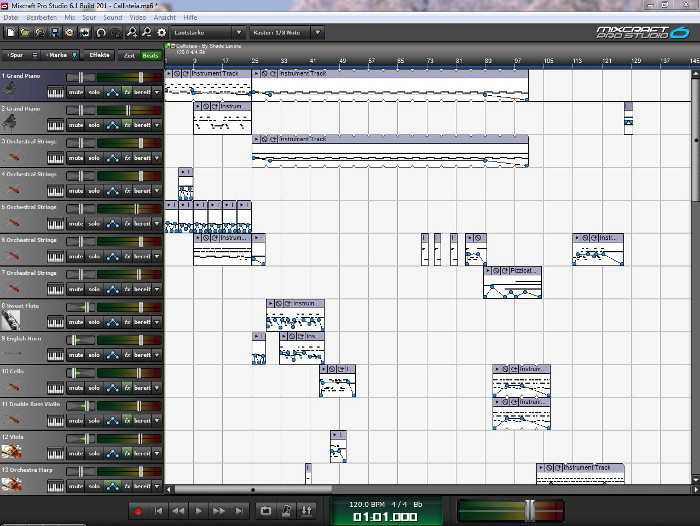Mute the Grand Piano track 1
The height and width of the screenshot is (526, 700).
[x=75, y=92]
